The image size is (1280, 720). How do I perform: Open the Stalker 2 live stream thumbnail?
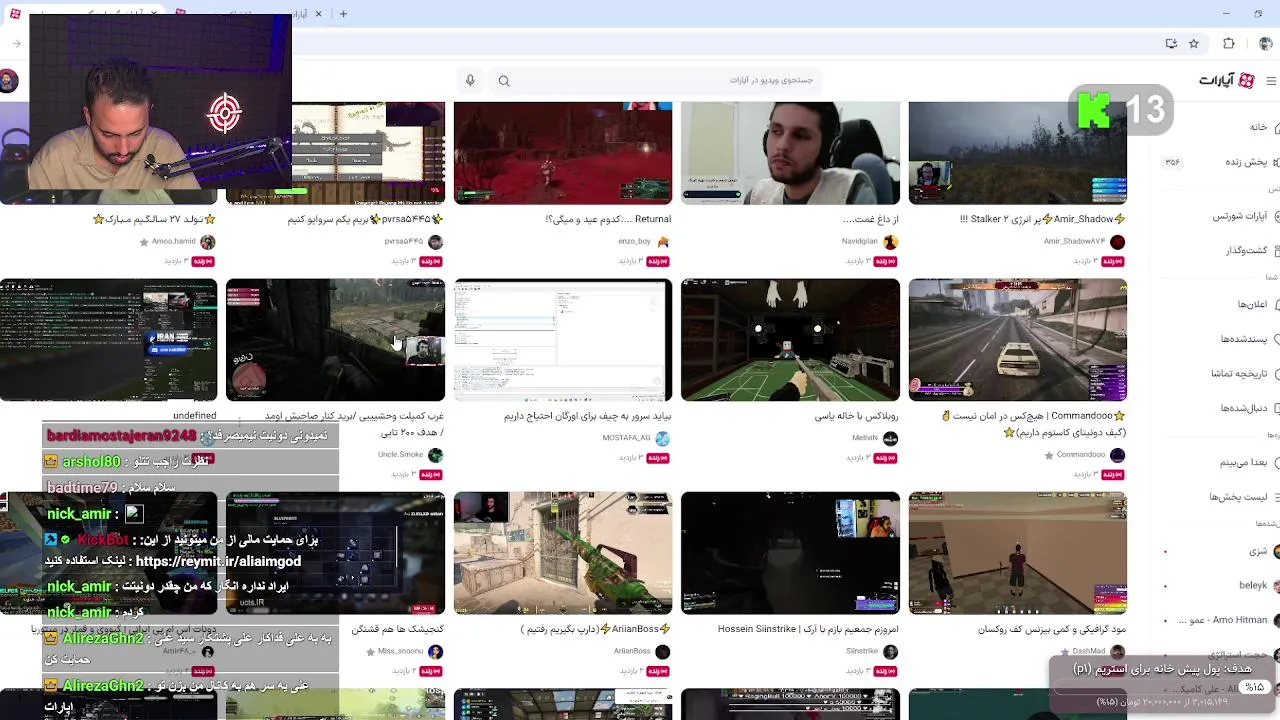(x=1017, y=152)
